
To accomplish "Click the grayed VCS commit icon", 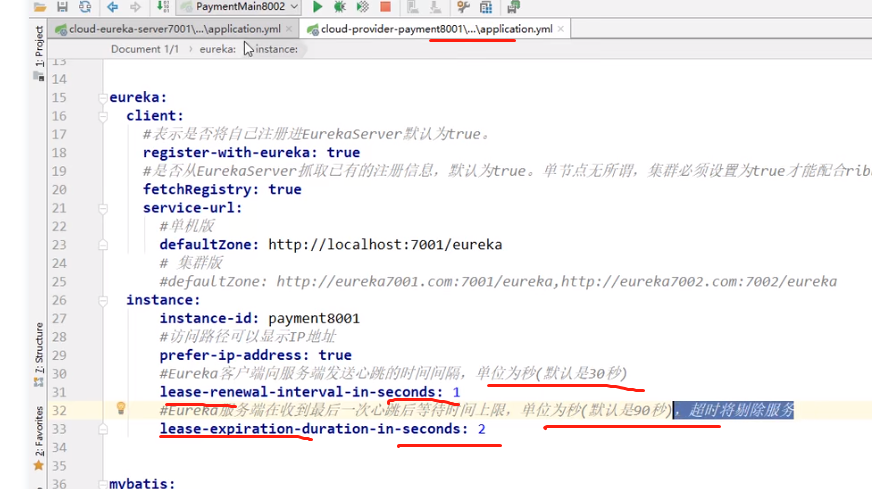I will 435,7.
